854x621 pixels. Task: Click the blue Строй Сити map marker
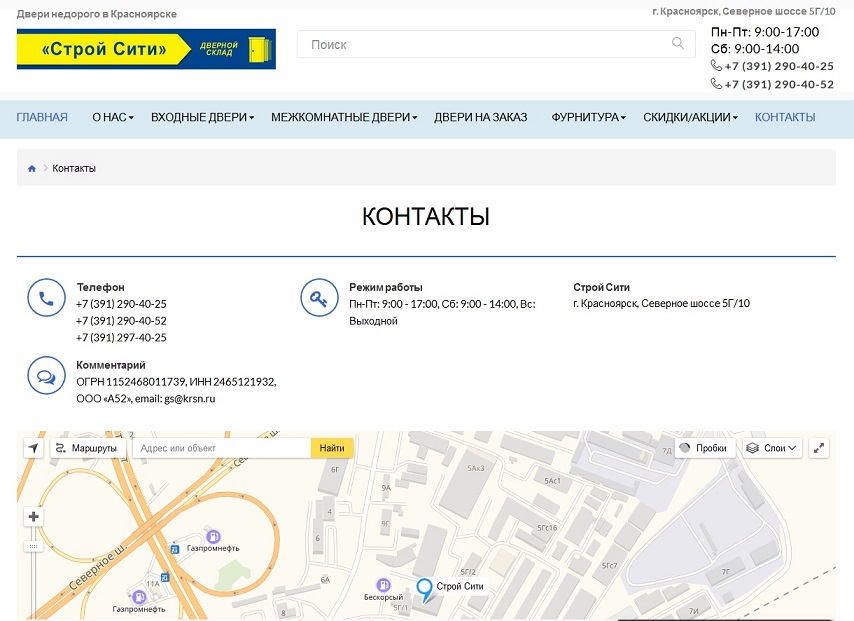(x=424, y=589)
